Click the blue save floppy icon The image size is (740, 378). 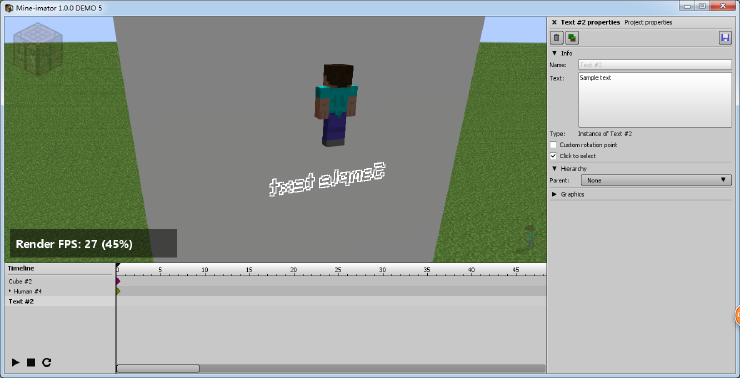click(x=725, y=38)
